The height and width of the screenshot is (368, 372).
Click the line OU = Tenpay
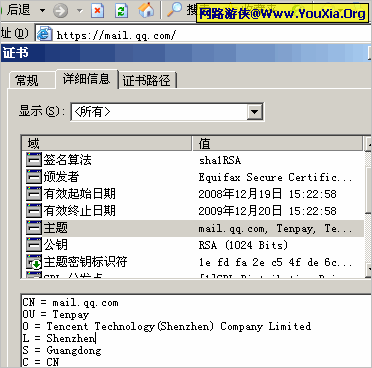coord(56,315)
